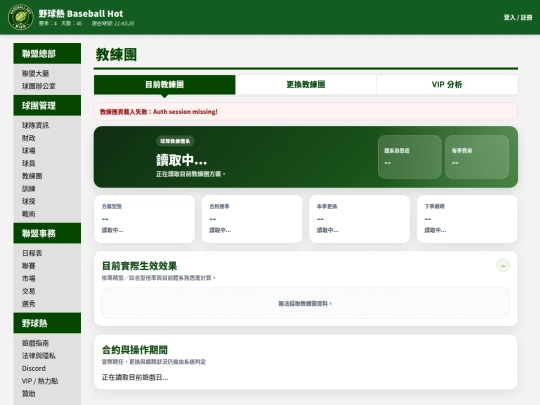
Task: Open 球隊資訊 sidebar link
Action: pyautogui.click(x=35, y=125)
